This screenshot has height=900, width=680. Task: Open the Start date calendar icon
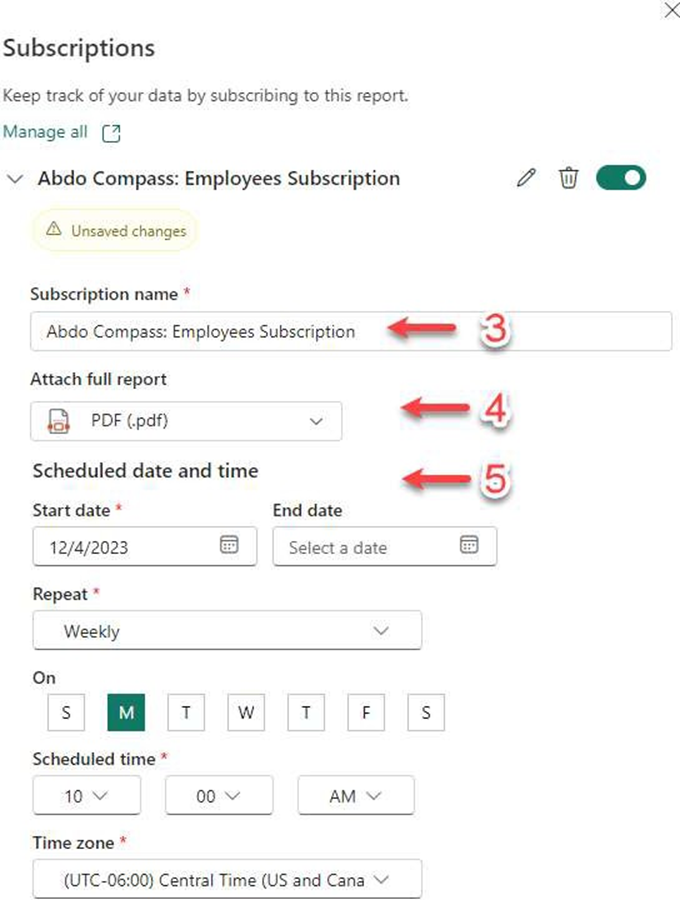tap(229, 545)
